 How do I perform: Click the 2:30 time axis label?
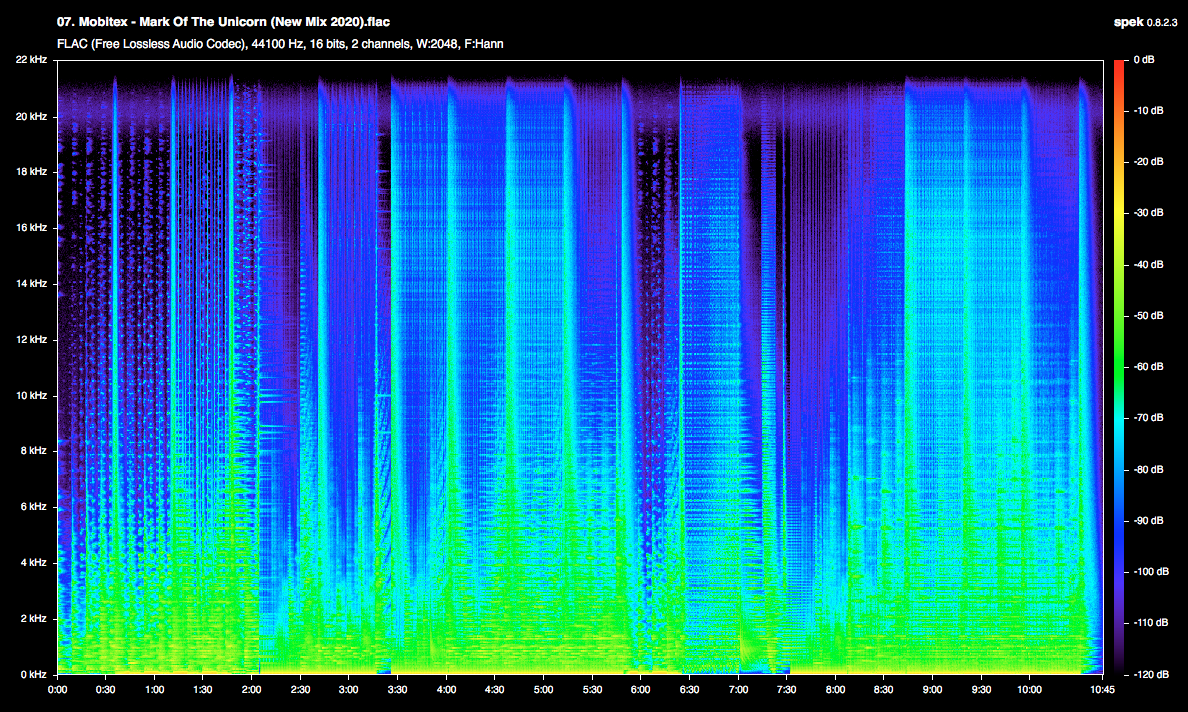click(x=301, y=689)
